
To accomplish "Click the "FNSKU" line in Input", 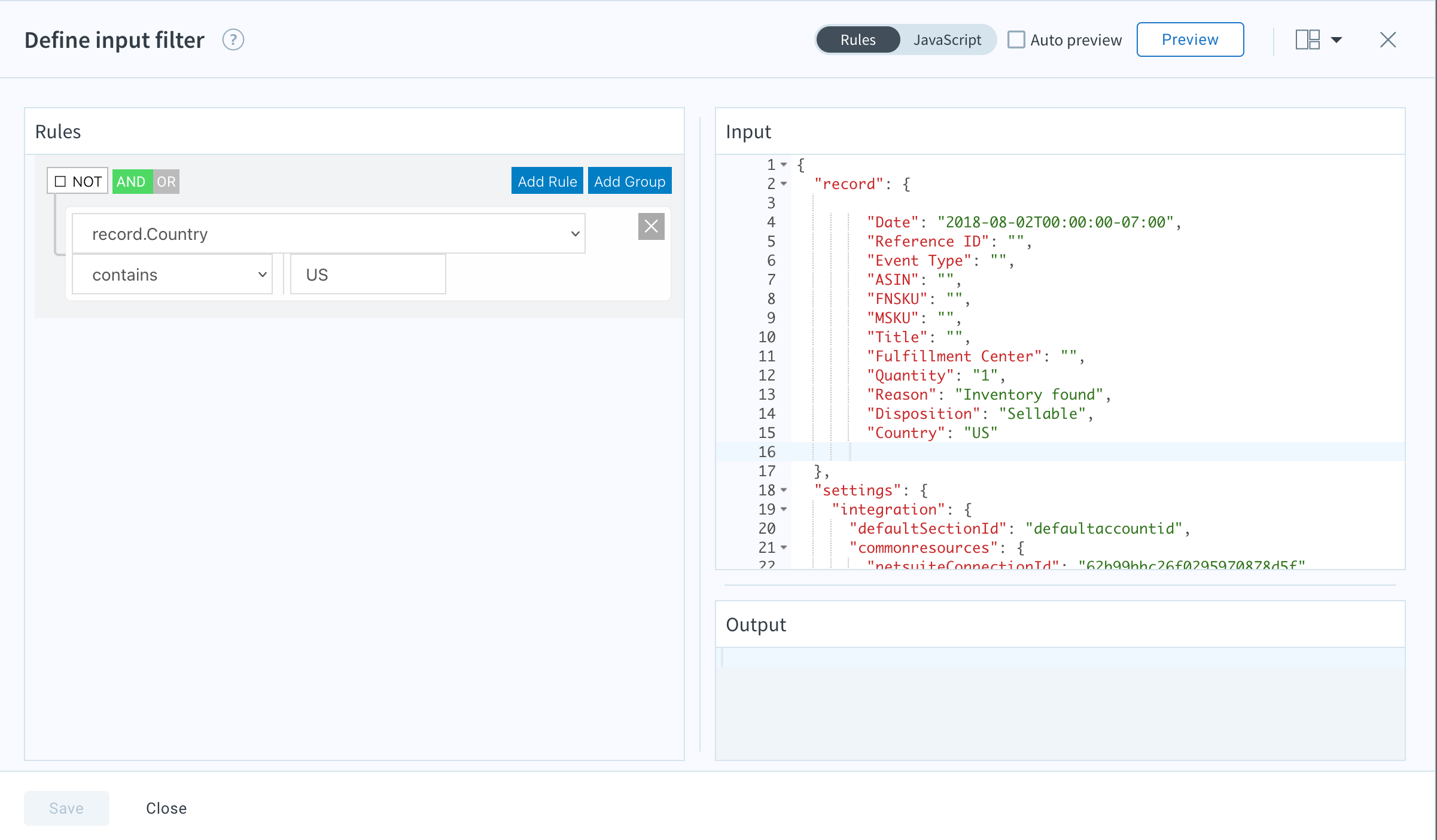I will coord(918,299).
